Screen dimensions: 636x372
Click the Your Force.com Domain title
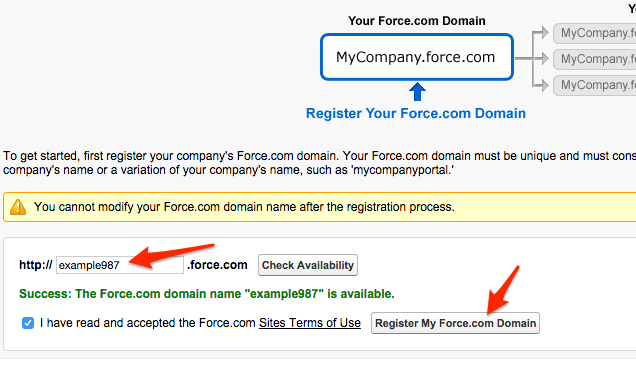(417, 21)
